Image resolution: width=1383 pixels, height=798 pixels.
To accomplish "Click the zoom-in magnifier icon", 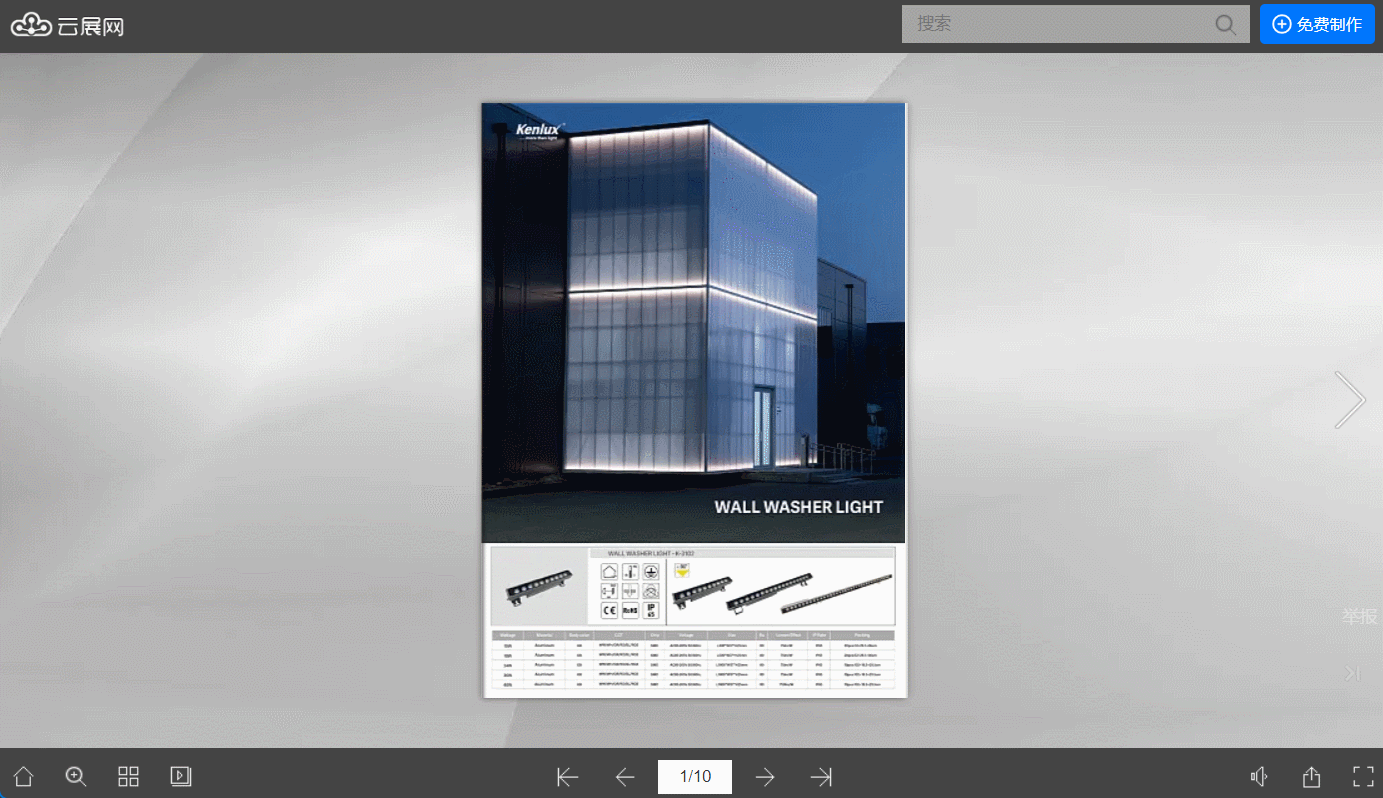I will (x=76, y=776).
